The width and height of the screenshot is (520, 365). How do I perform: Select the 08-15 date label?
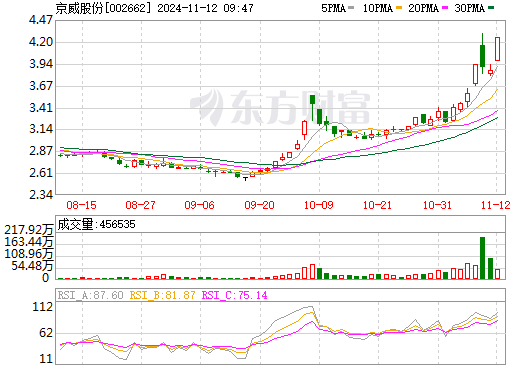(81, 205)
